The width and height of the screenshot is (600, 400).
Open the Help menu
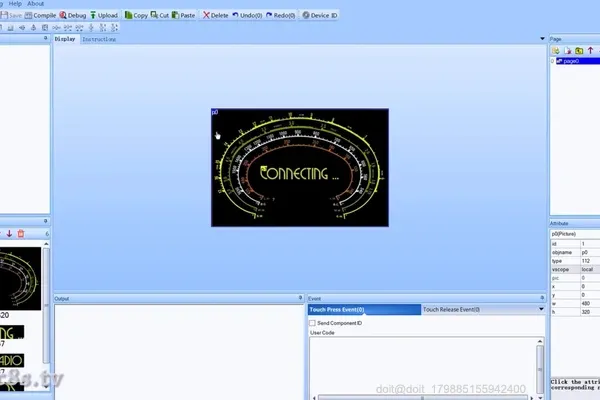pos(15,3)
